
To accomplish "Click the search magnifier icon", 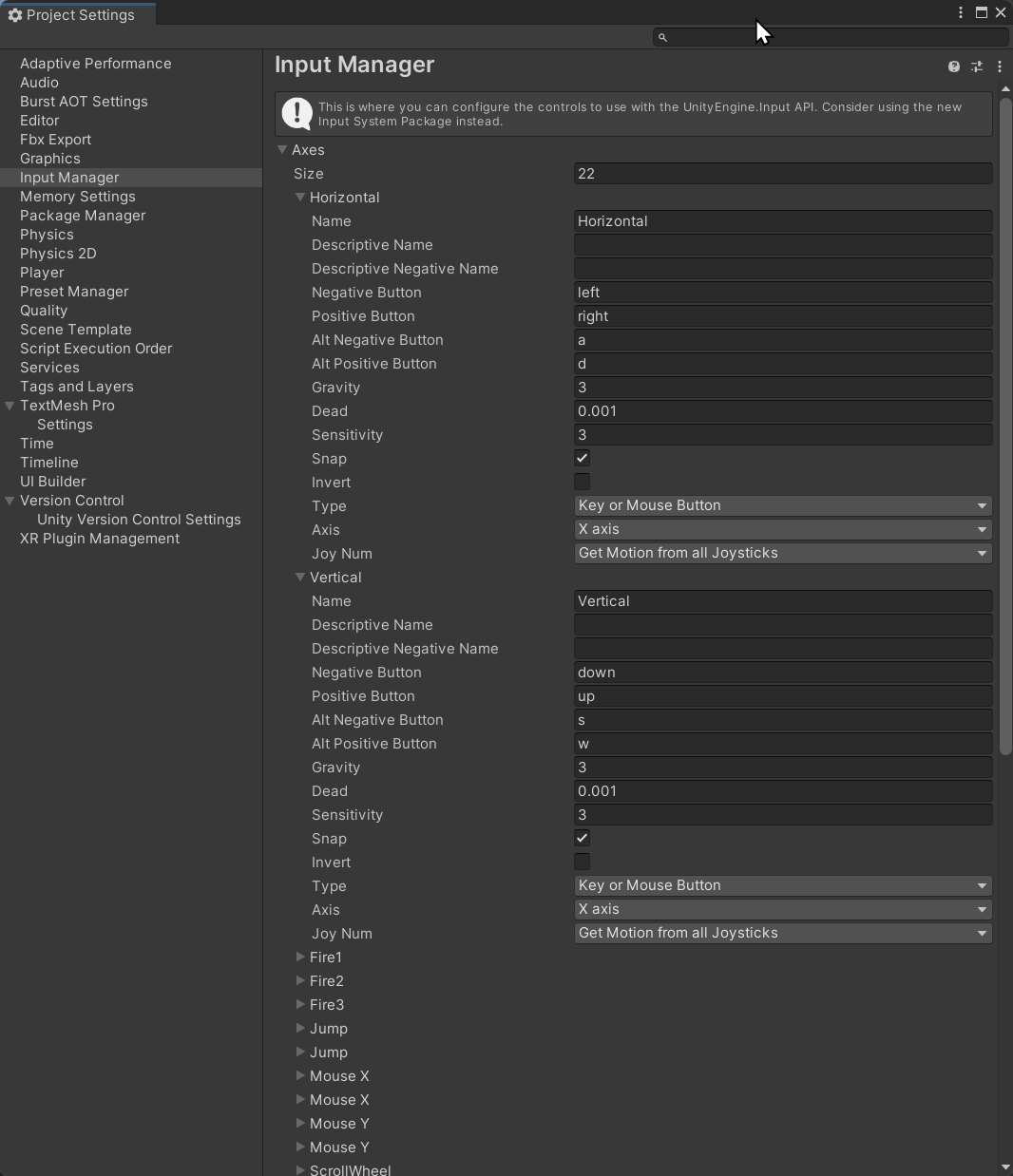I will point(663,37).
